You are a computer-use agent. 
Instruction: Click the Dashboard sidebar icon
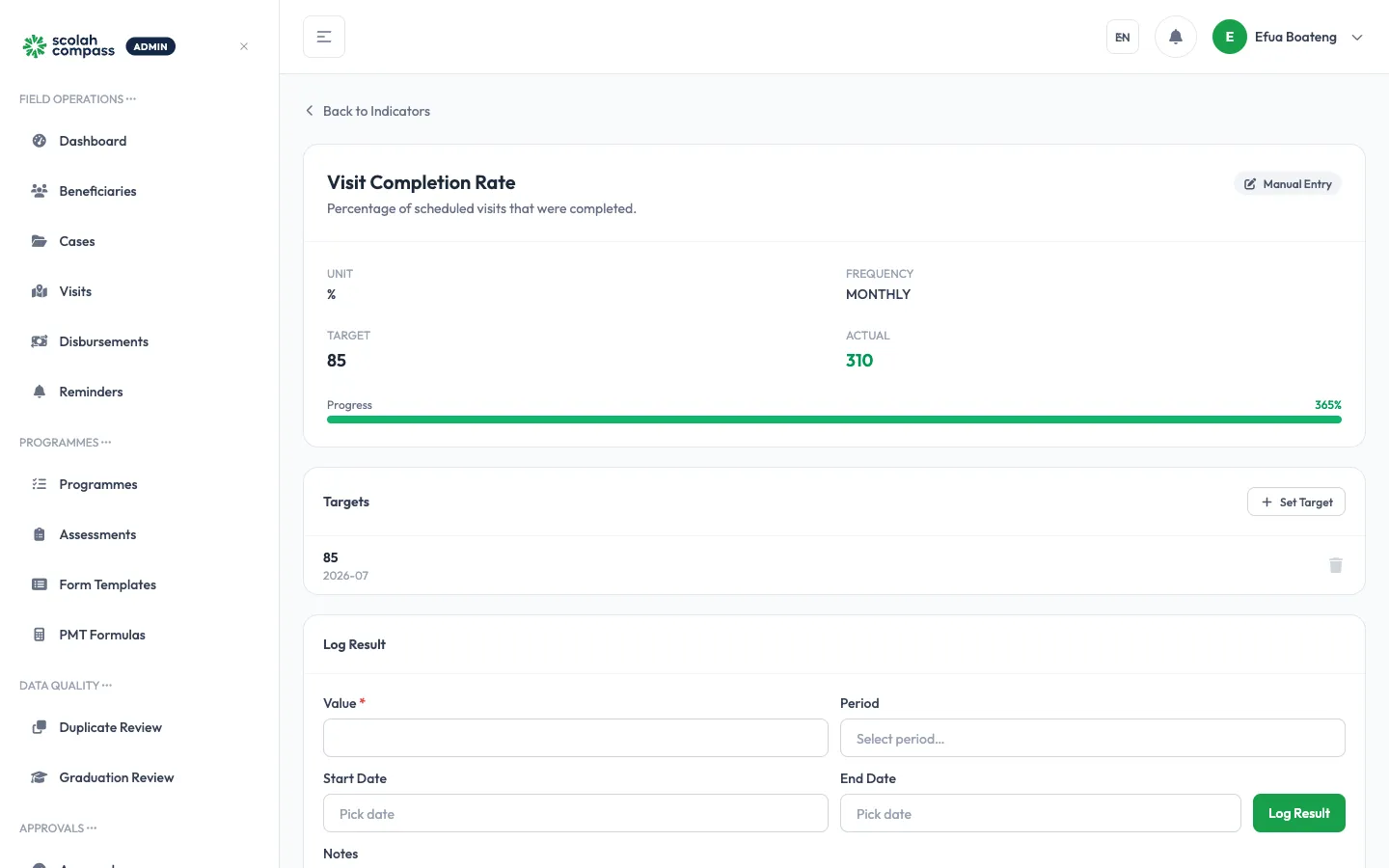40,141
